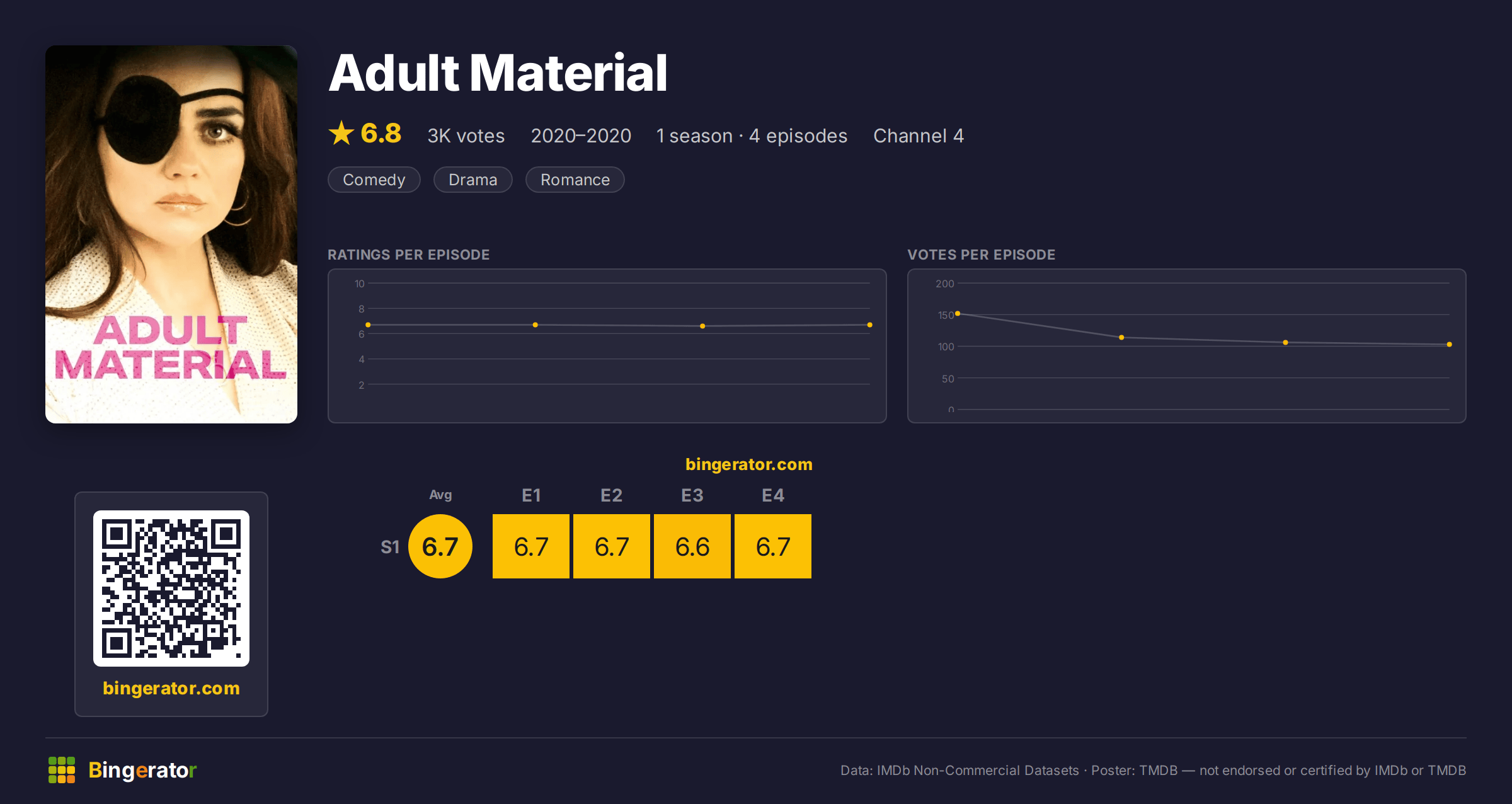
Task: Click the yellow star rating icon
Action: click(341, 133)
